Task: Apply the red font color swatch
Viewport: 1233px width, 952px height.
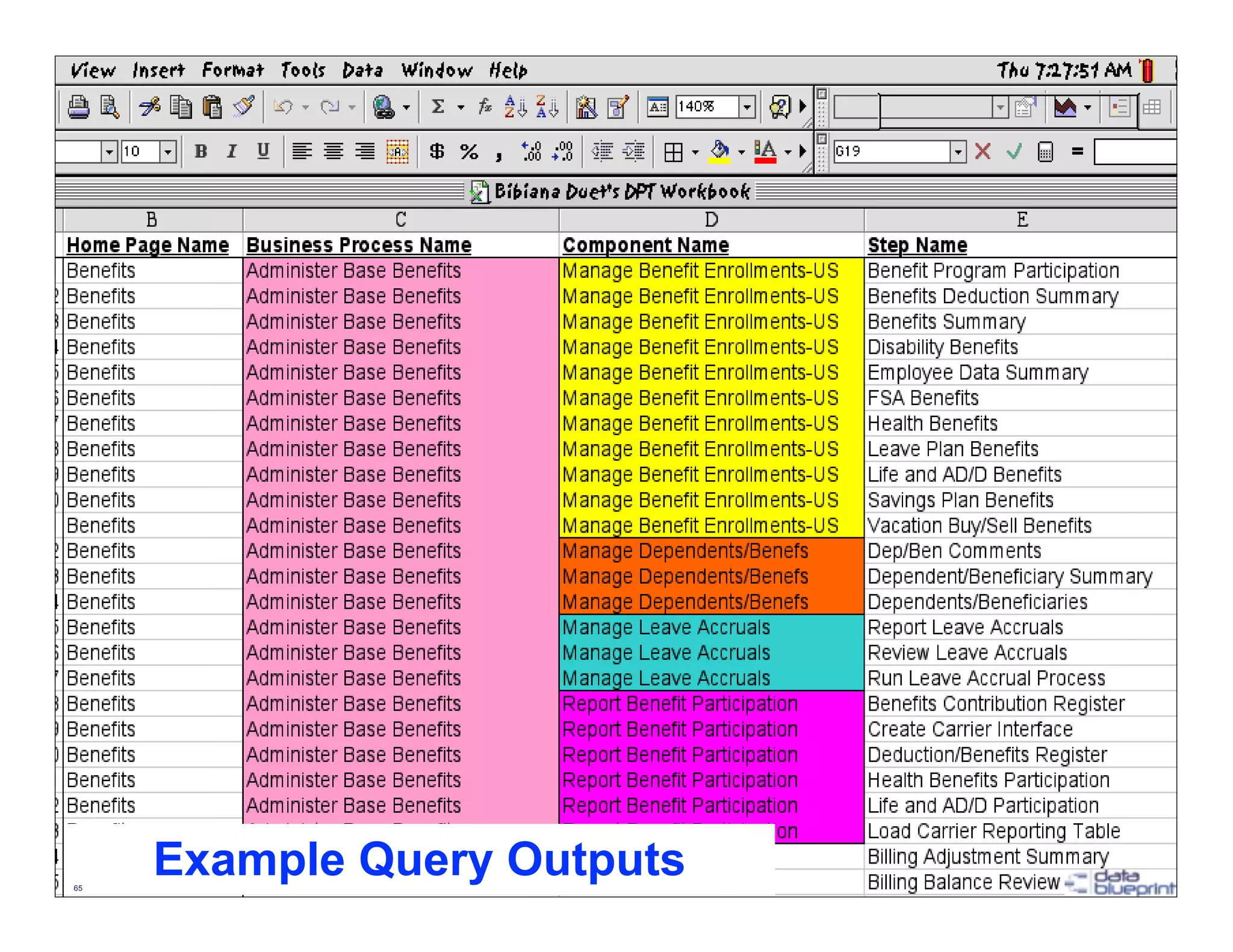Action: (x=765, y=152)
